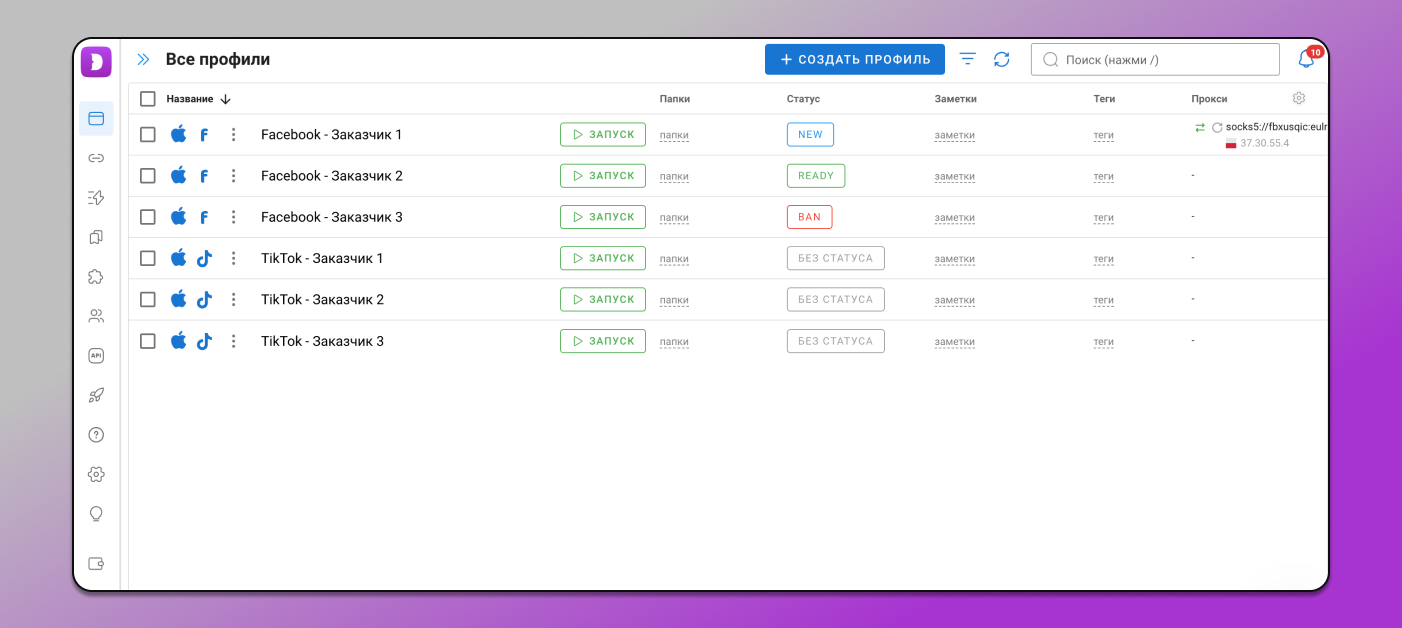Toggle the select all profiles checkbox
Screen dimensions: 1402x628
point(148,99)
